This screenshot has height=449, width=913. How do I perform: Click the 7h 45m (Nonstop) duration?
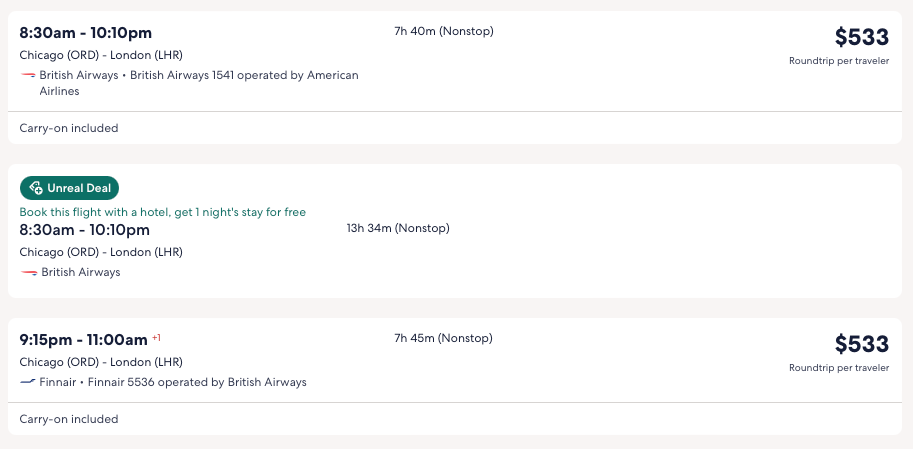[444, 338]
